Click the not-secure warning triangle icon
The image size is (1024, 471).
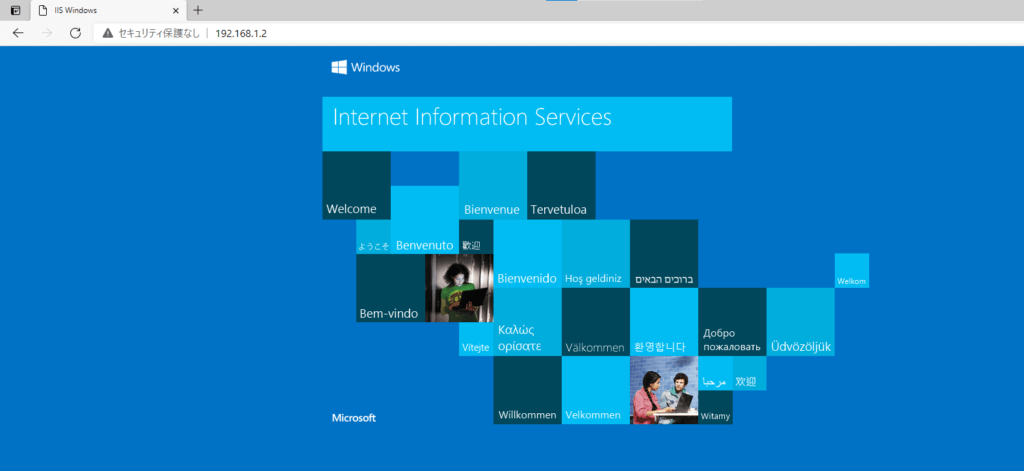[x=108, y=33]
